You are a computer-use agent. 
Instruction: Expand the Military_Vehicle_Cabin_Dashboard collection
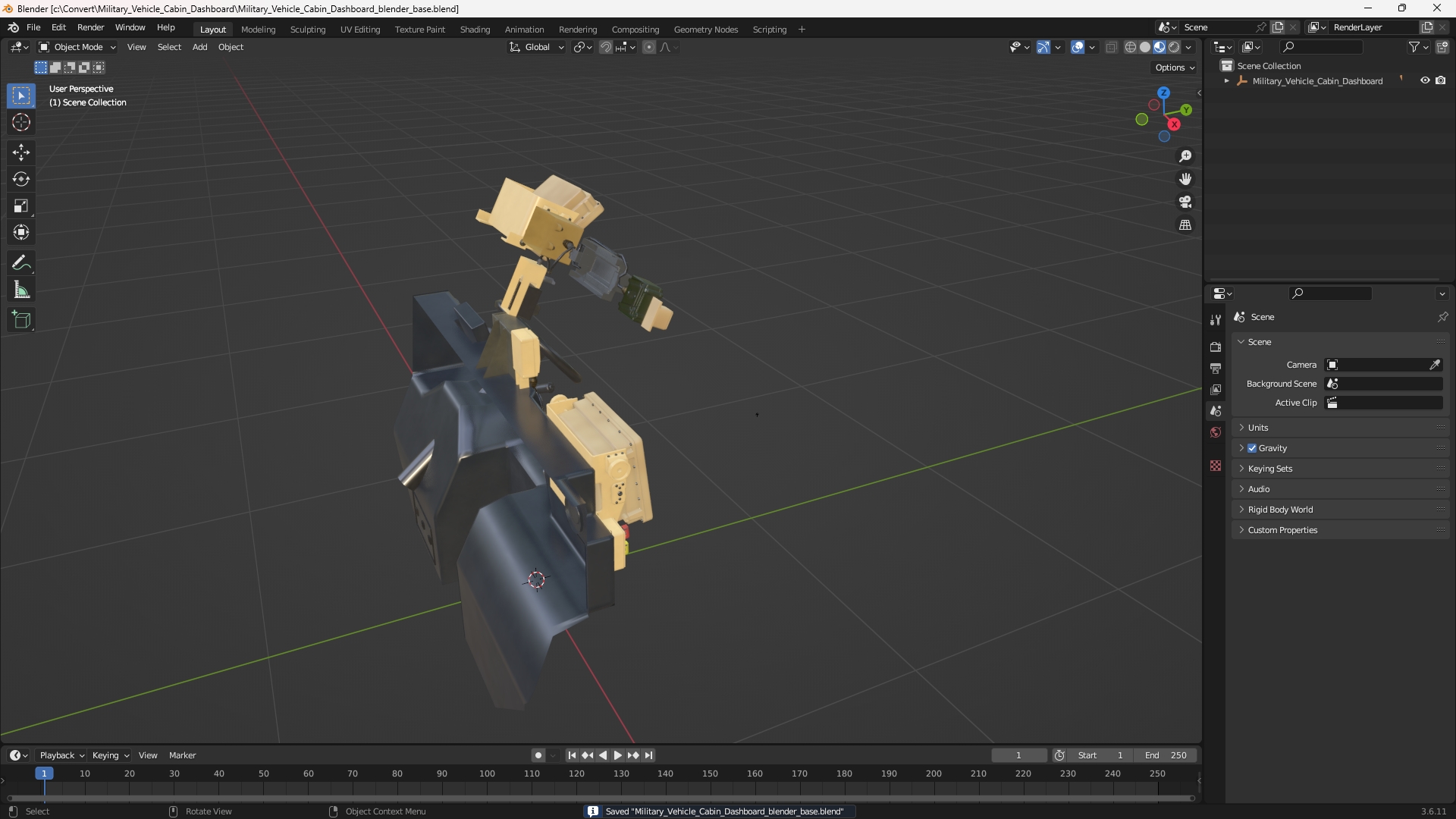pos(1227,80)
